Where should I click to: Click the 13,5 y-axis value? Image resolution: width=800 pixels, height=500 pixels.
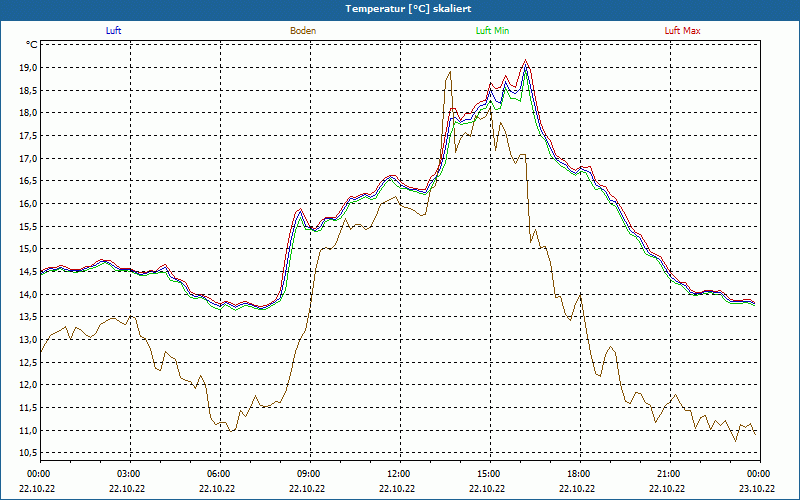pyautogui.click(x=29, y=317)
